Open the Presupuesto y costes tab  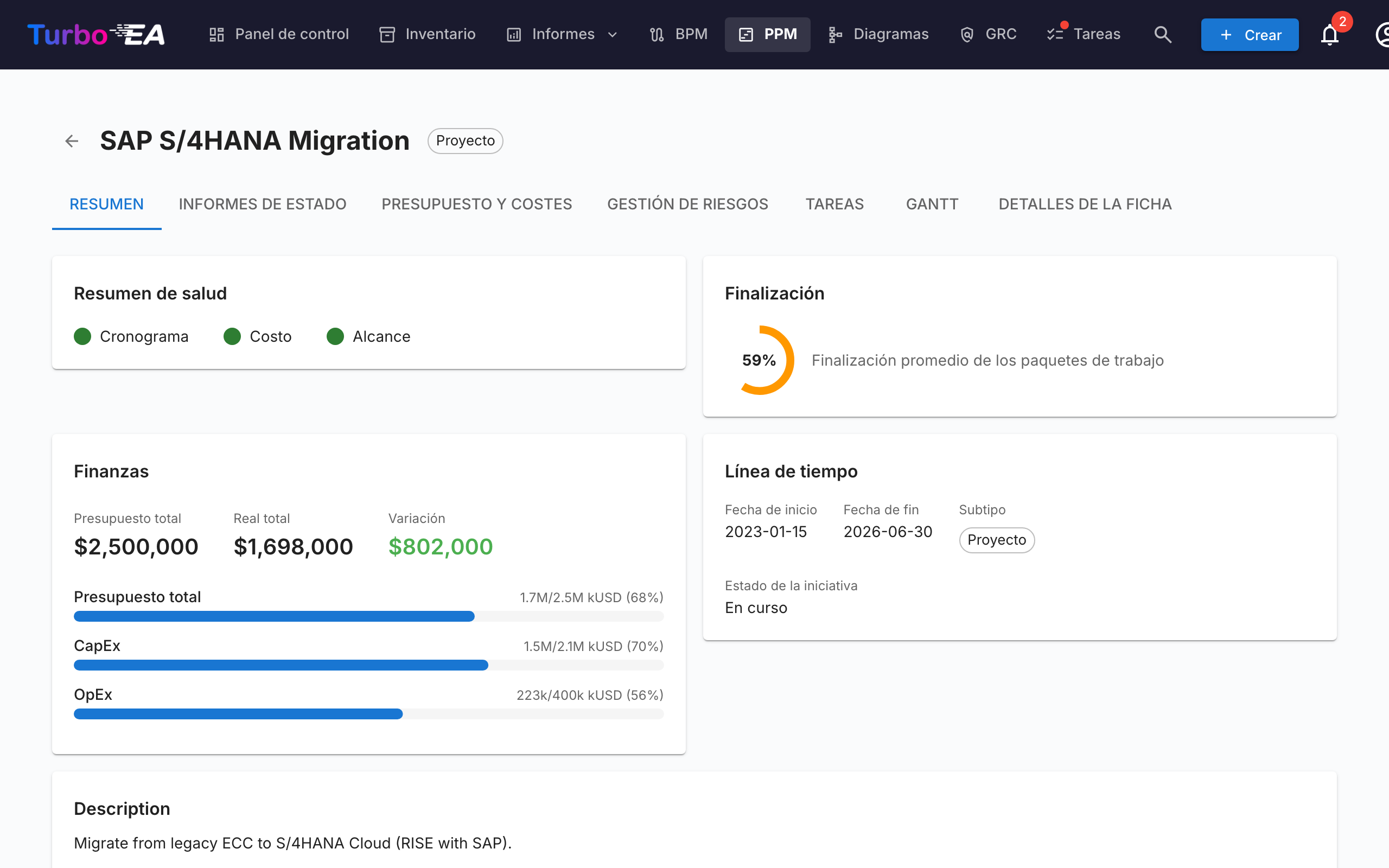(477, 204)
